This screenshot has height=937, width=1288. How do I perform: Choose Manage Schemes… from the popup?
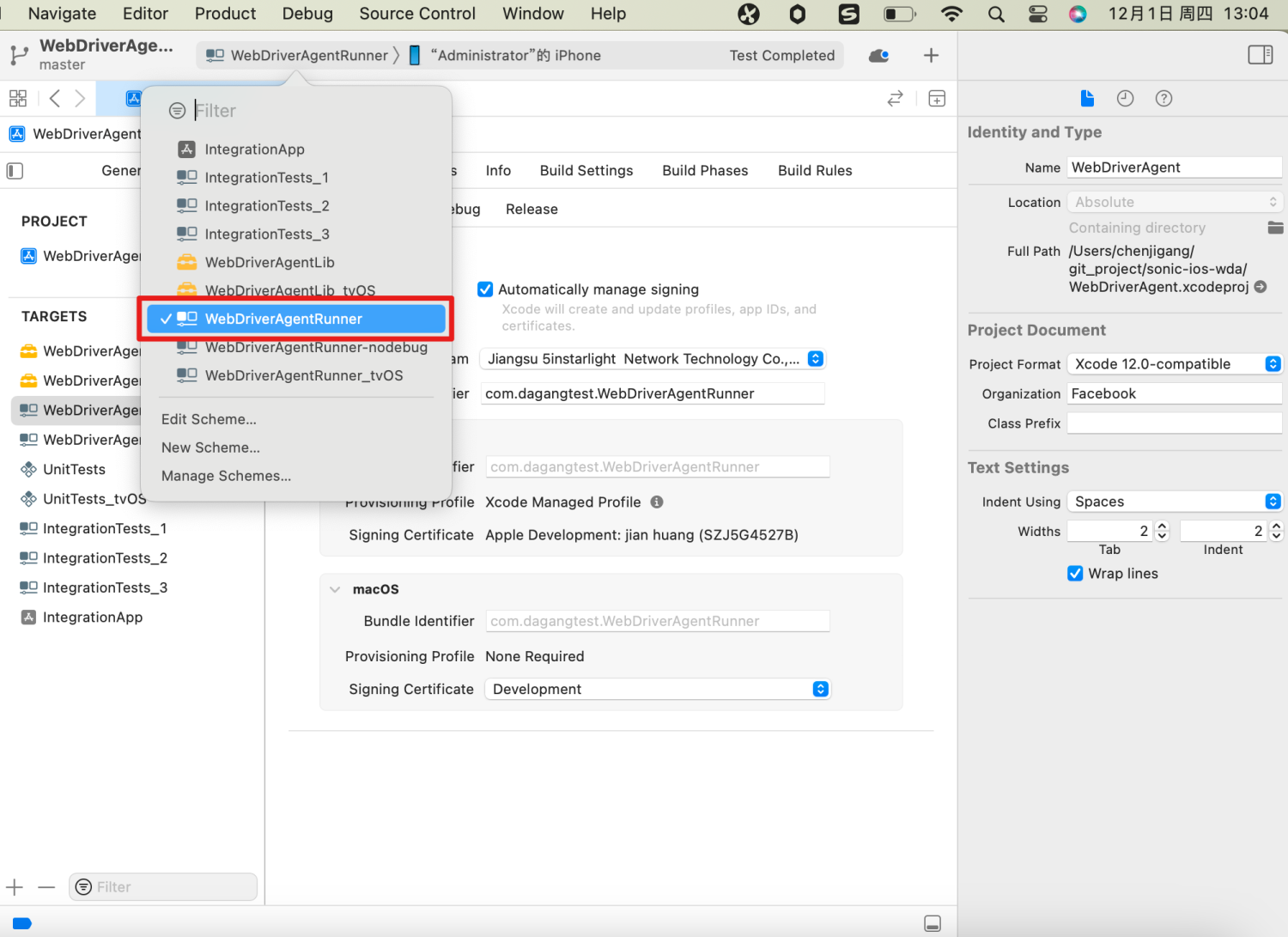pos(226,477)
